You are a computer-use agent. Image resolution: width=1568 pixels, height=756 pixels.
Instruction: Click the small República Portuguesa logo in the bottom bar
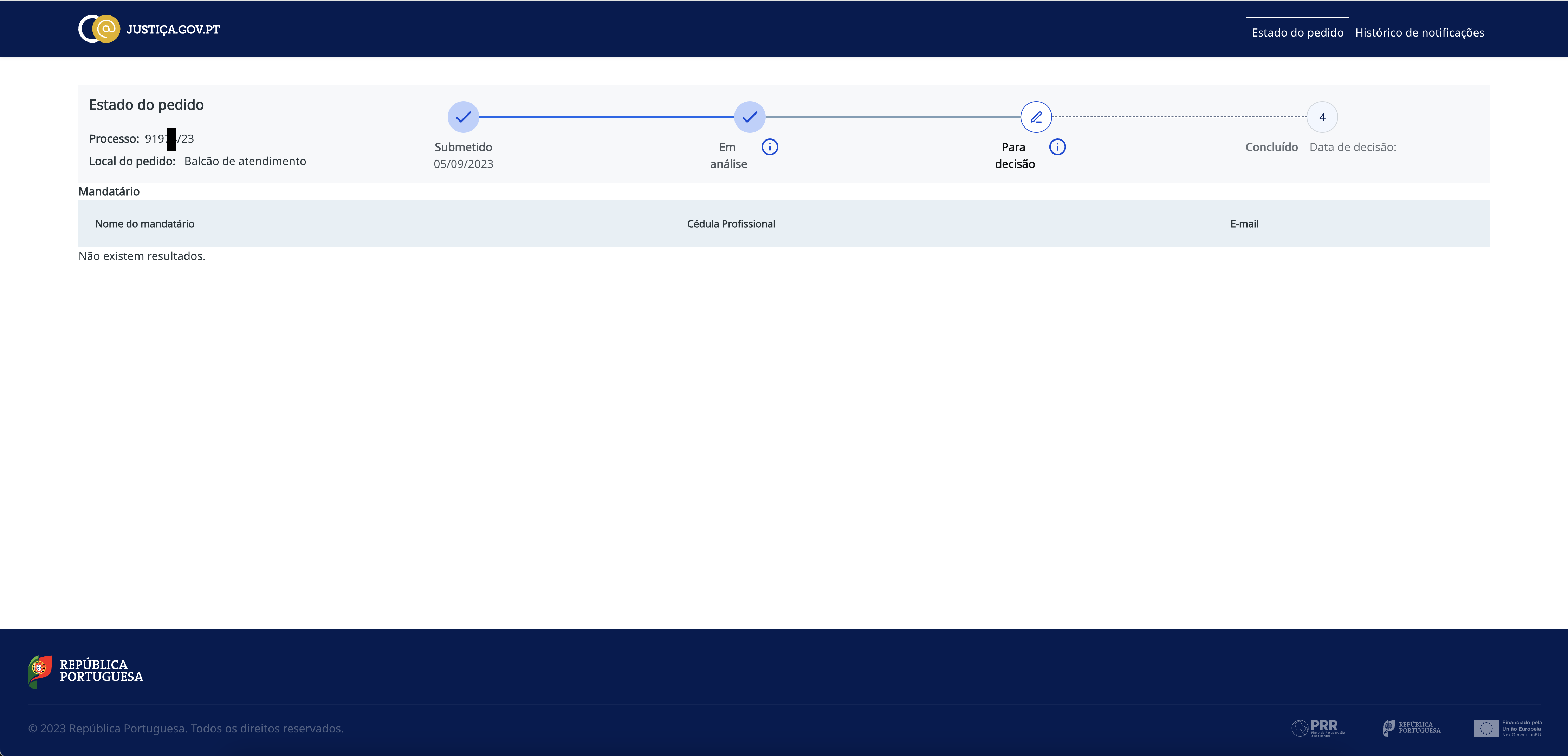point(1412,728)
